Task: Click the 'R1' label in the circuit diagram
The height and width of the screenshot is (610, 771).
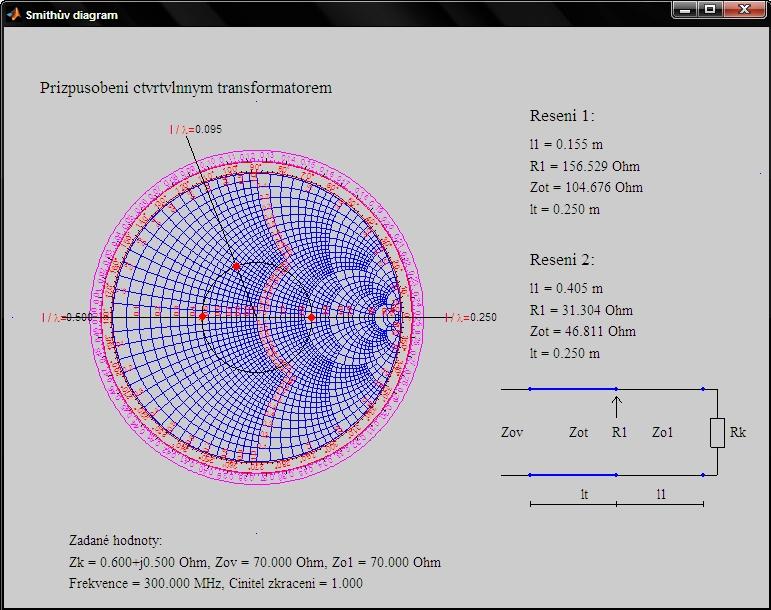Action: pyautogui.click(x=619, y=433)
